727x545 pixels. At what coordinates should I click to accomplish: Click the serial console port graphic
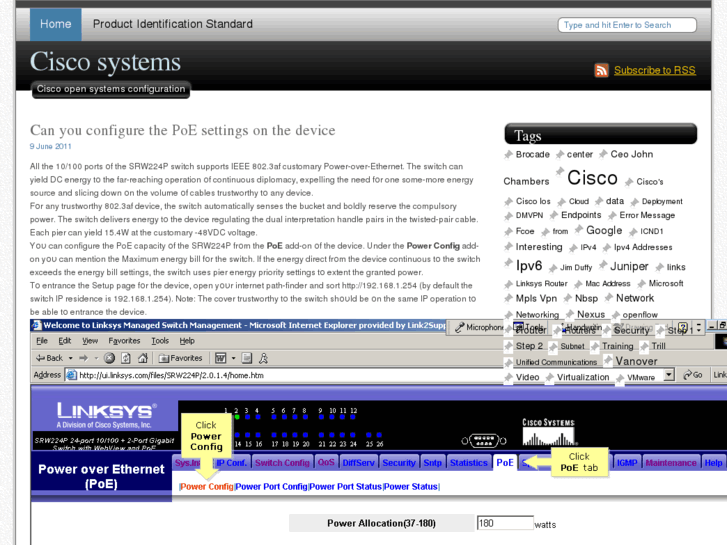[x=484, y=440]
